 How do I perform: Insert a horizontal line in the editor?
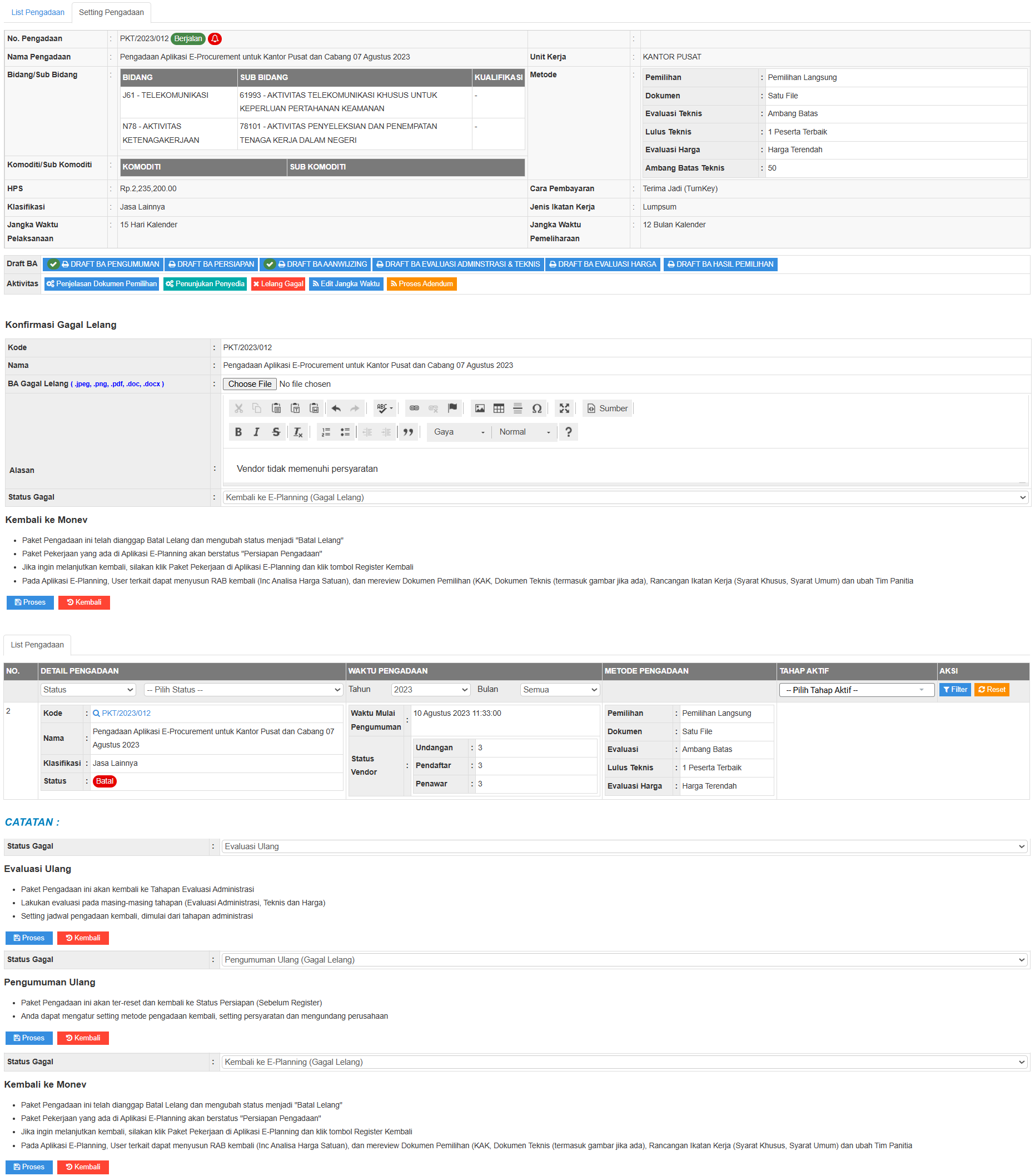pos(518,408)
